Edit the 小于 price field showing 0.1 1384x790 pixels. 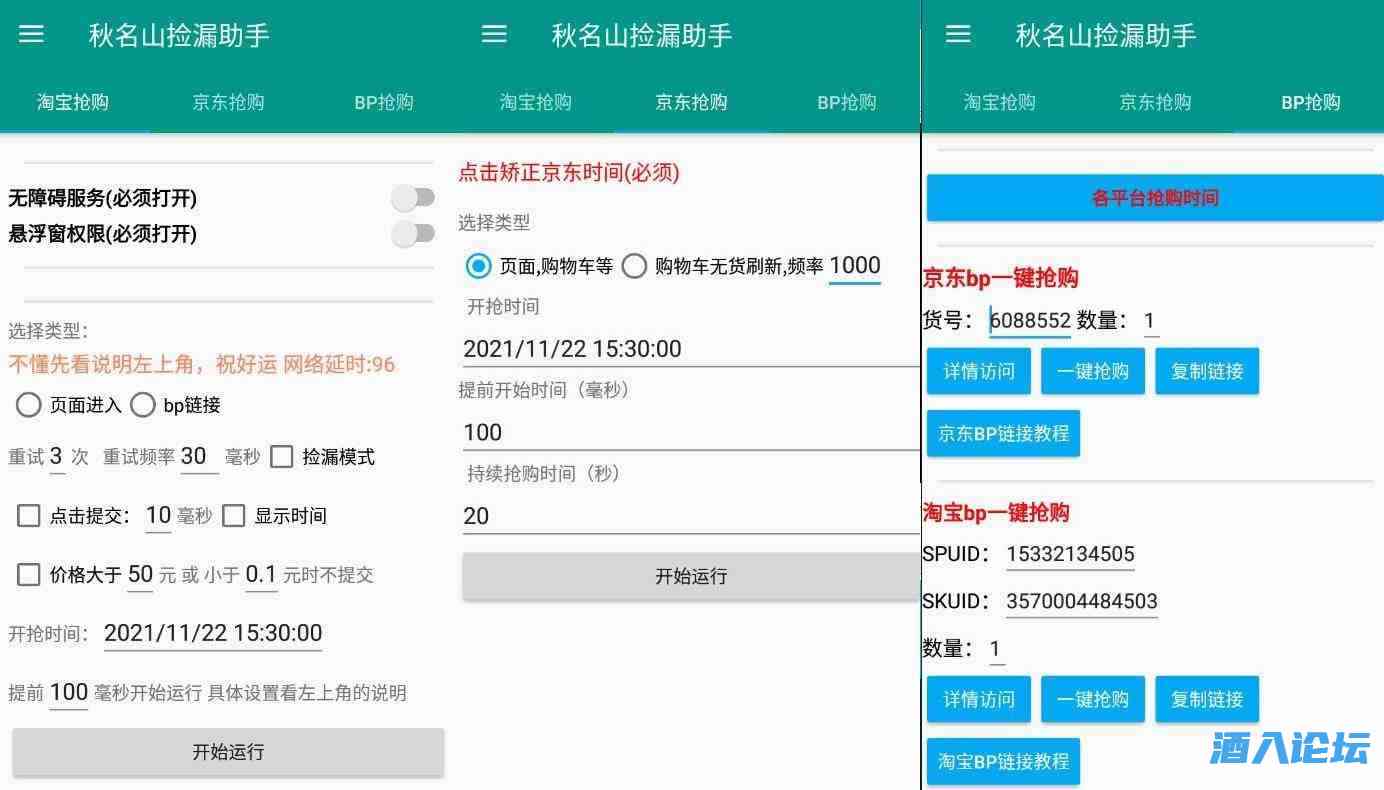click(261, 575)
